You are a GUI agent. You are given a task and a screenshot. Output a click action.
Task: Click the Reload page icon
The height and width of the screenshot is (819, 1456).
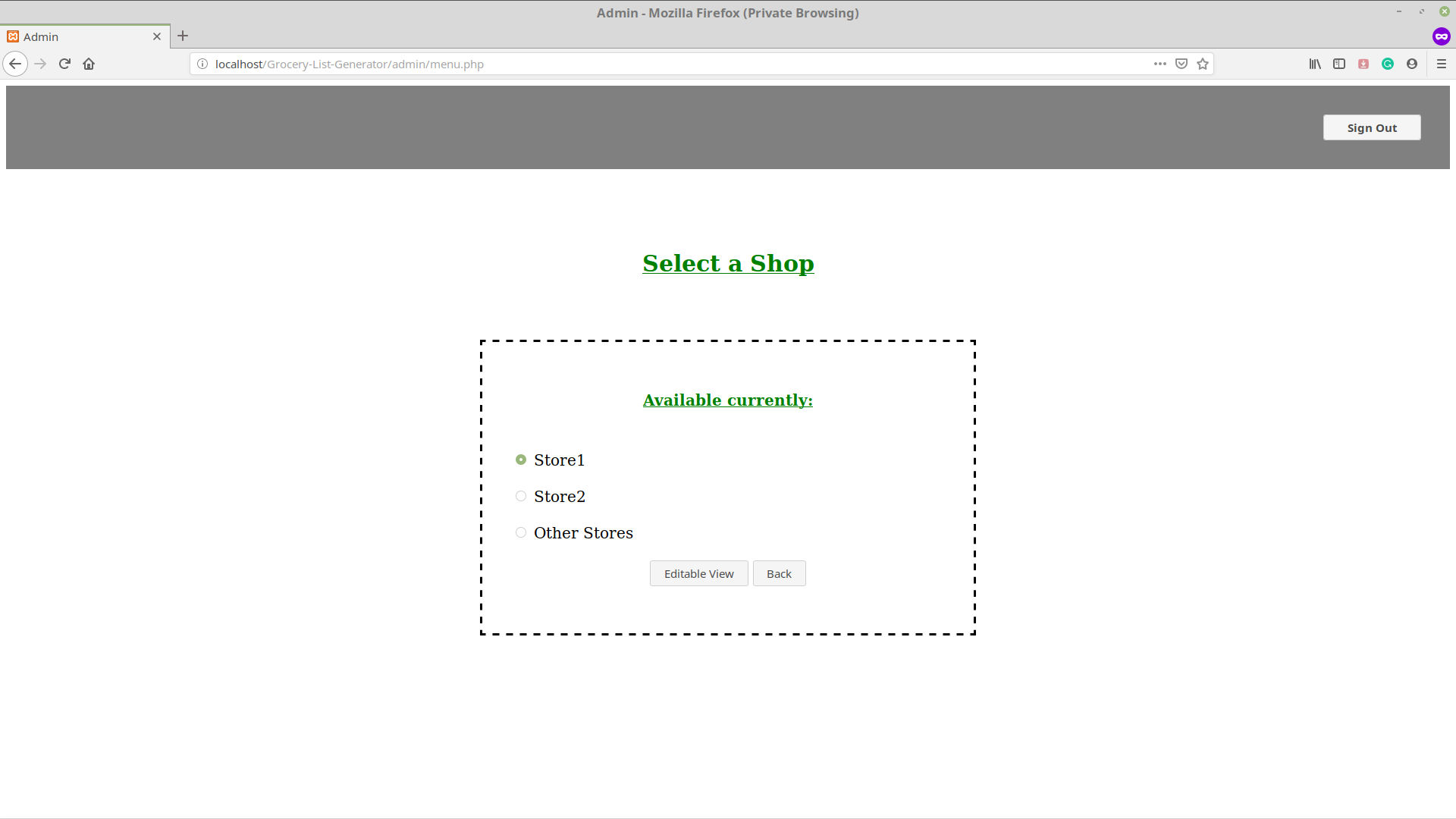(x=64, y=64)
